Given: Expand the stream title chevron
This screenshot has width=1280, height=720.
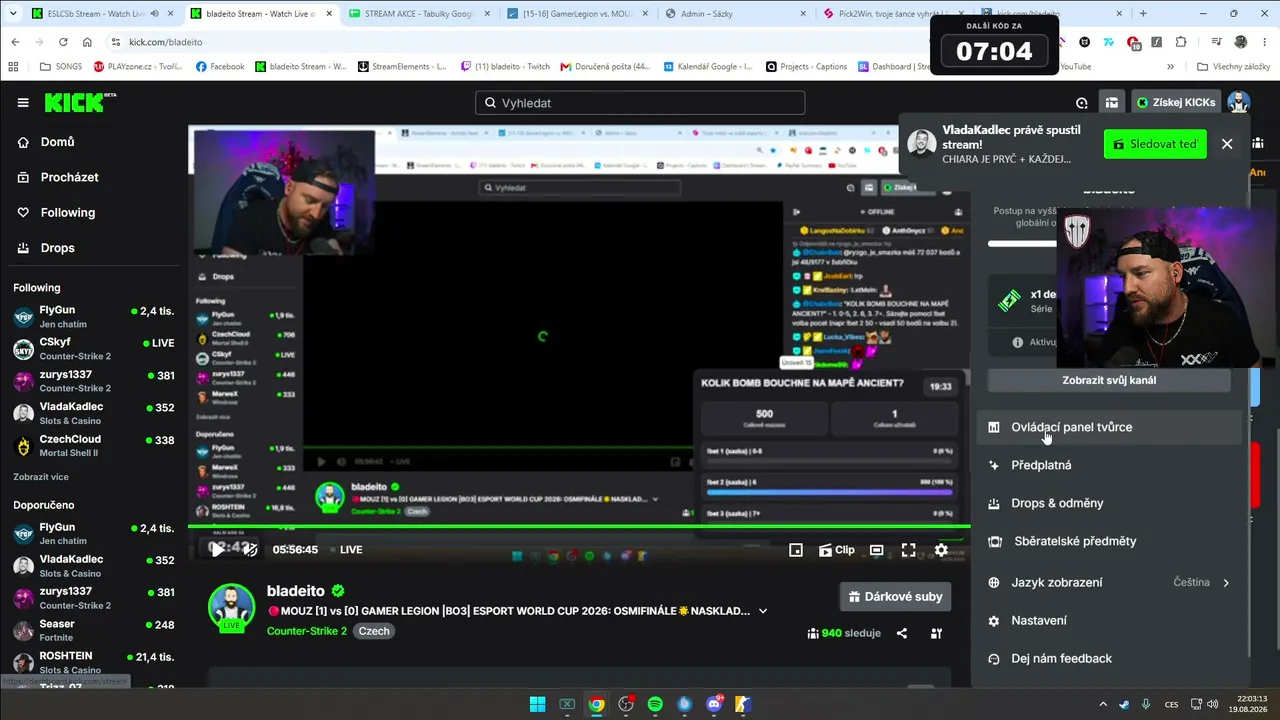Looking at the screenshot, I should [x=763, y=611].
